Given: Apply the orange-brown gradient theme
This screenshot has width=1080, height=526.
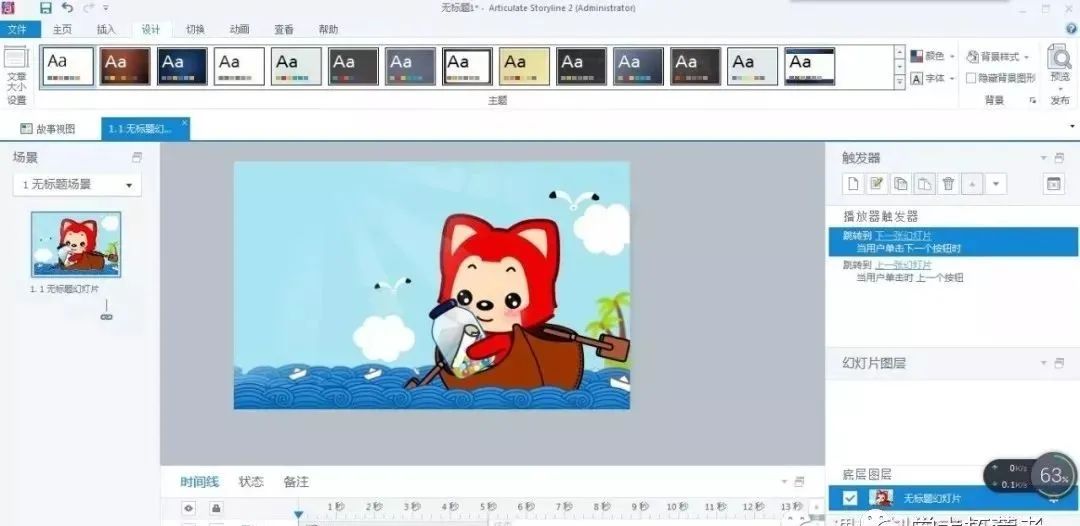Looking at the screenshot, I should [125, 66].
